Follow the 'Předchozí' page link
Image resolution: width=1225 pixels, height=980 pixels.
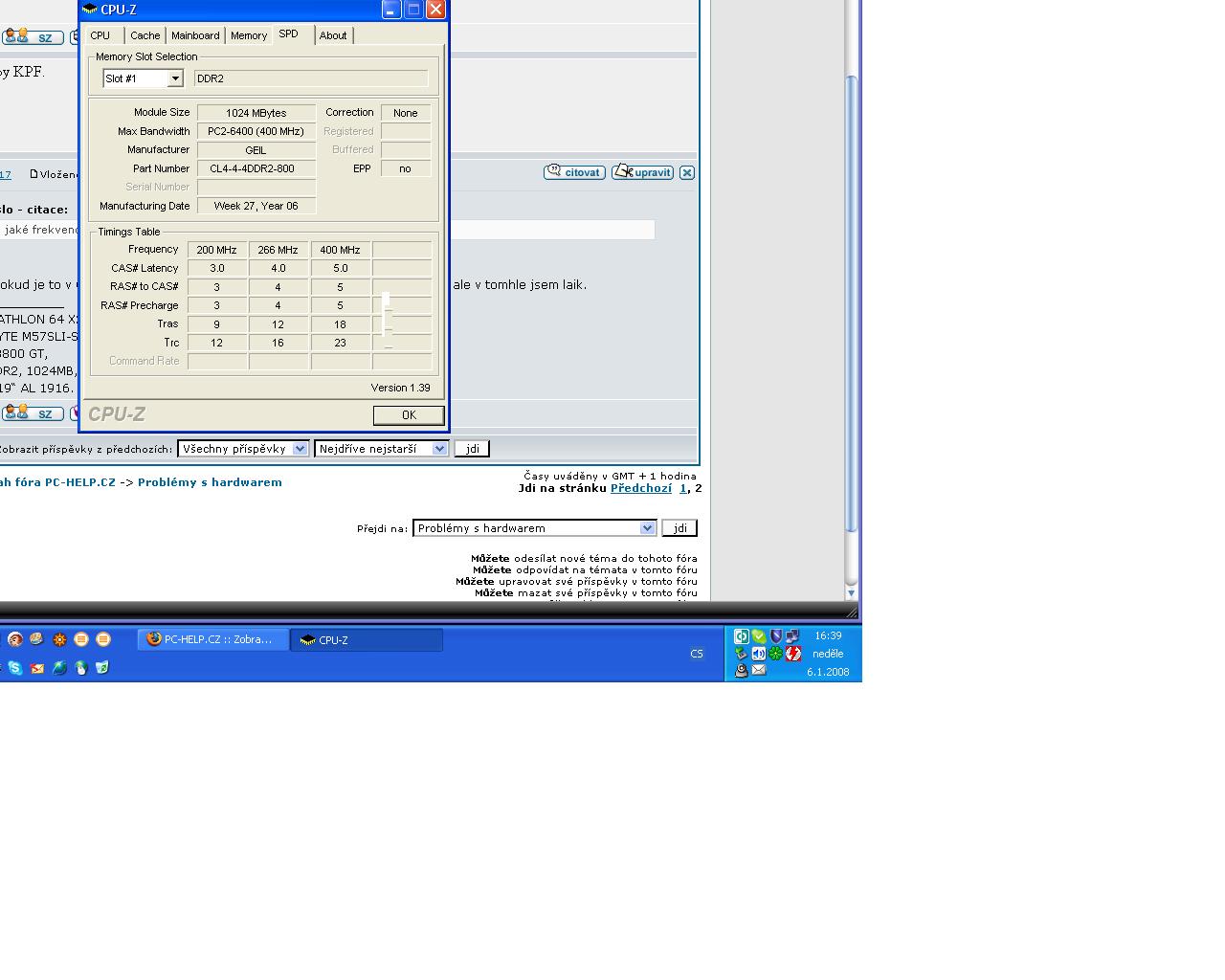[x=641, y=488]
